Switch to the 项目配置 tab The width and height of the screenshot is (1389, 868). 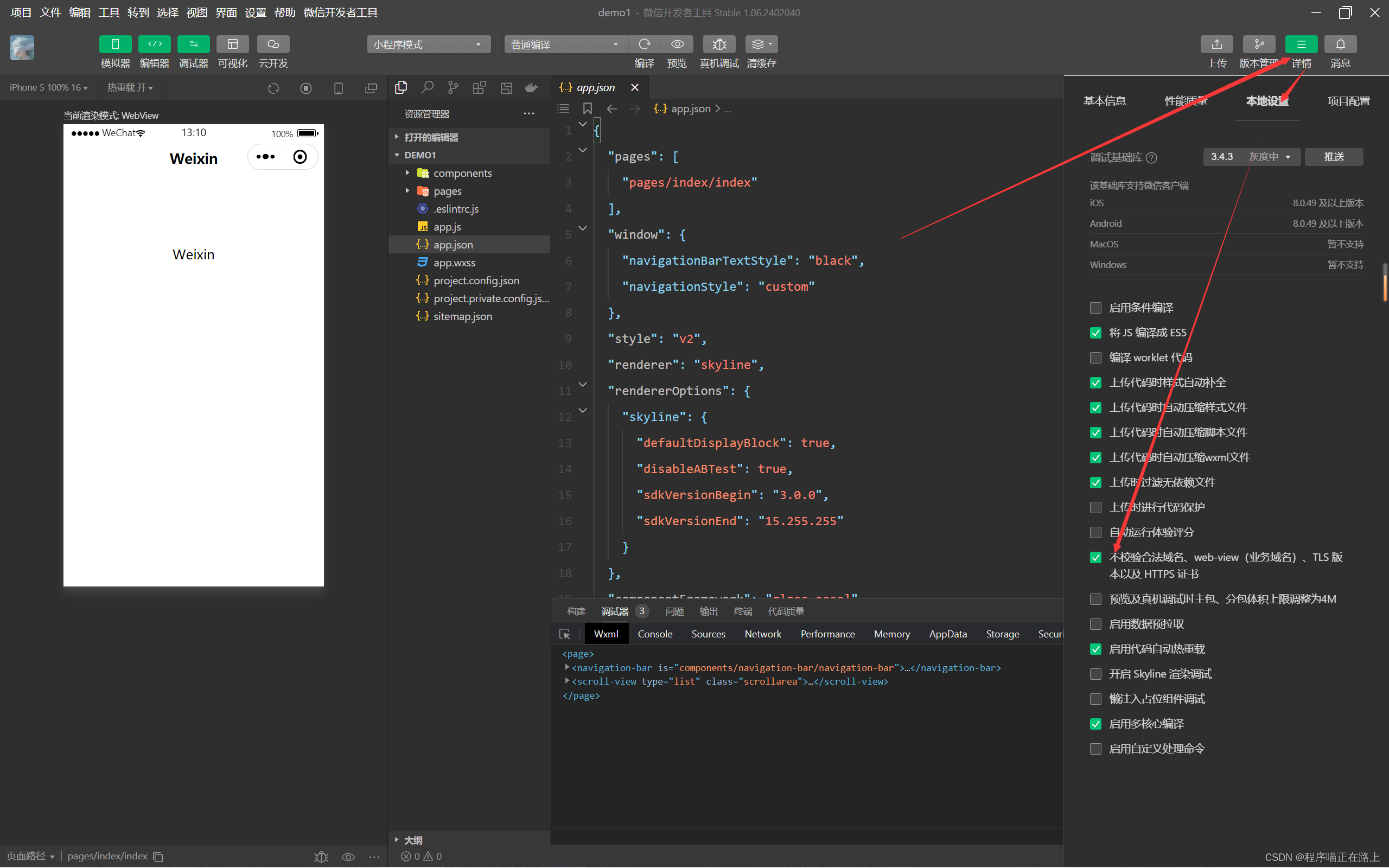pyautogui.click(x=1348, y=101)
